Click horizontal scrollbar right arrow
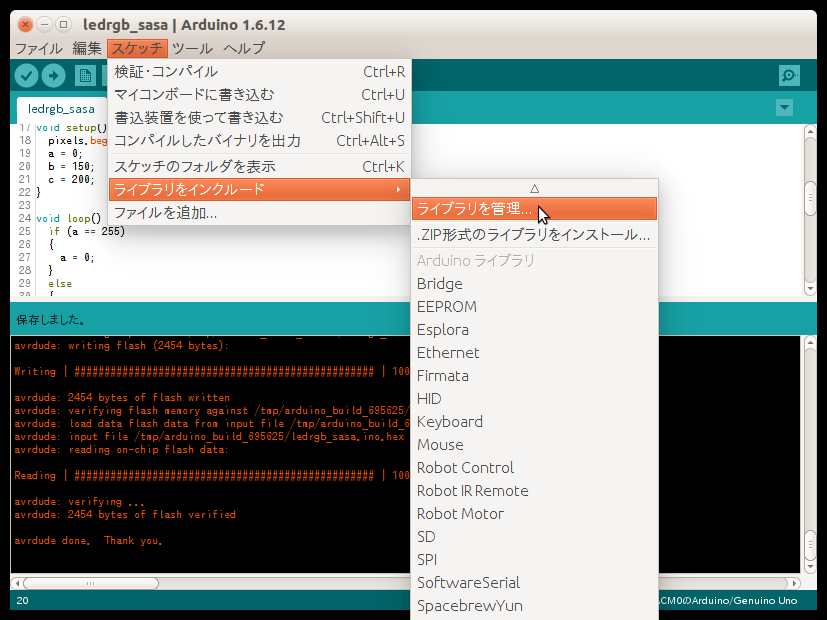The height and width of the screenshot is (620, 827). (x=794, y=584)
